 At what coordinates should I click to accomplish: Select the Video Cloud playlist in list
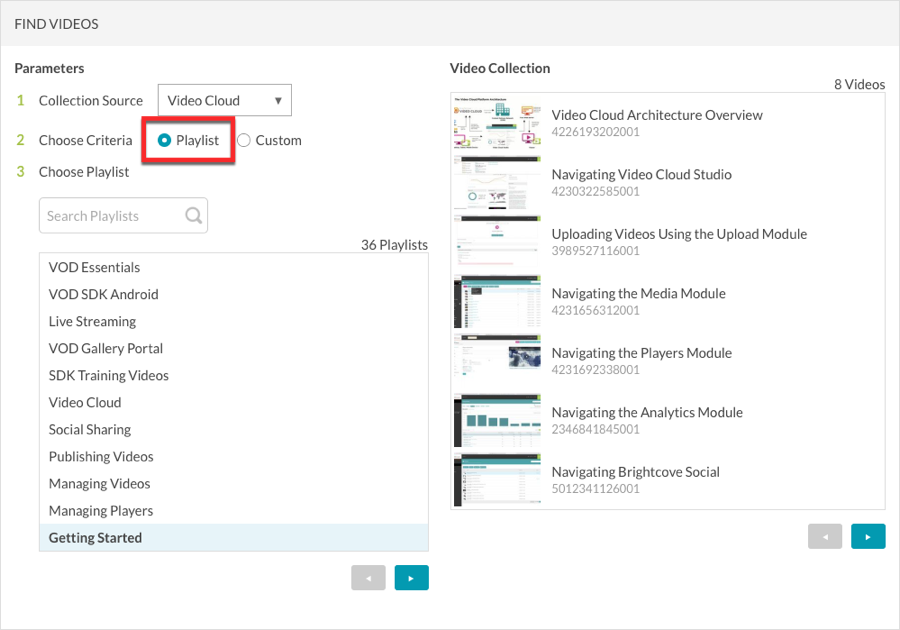point(234,402)
